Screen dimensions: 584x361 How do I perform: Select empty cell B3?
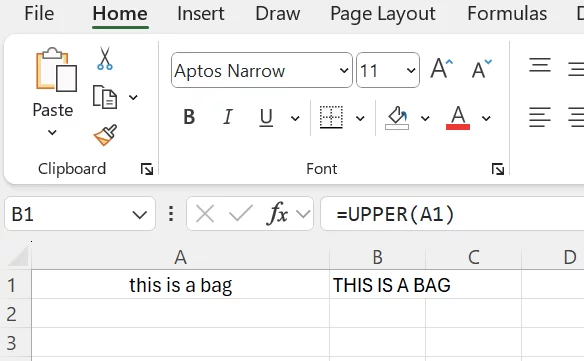pyautogui.click(x=377, y=343)
